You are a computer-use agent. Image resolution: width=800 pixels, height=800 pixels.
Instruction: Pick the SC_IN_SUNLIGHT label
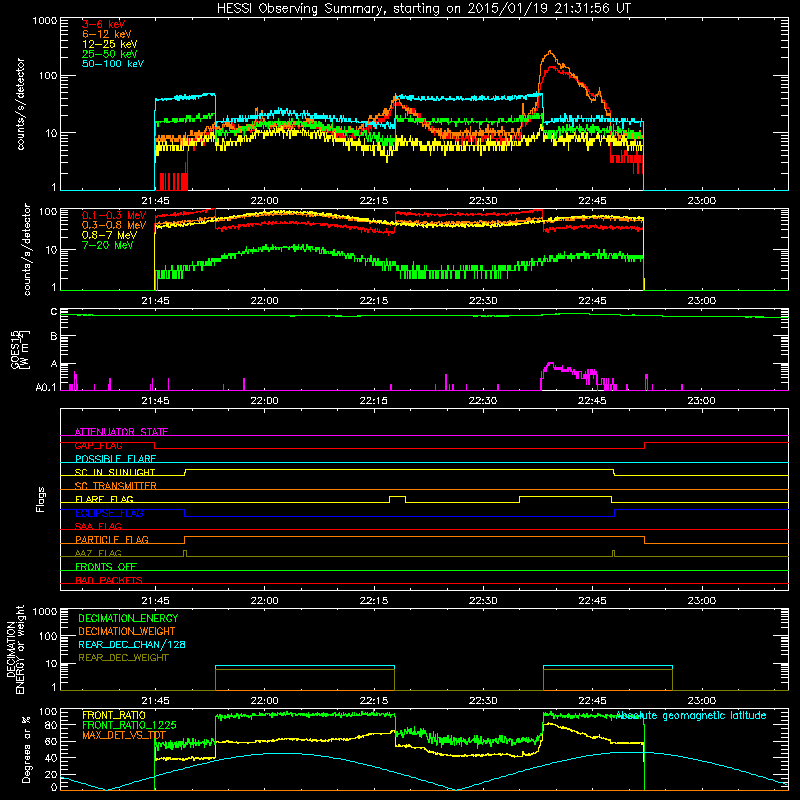(x=115, y=472)
